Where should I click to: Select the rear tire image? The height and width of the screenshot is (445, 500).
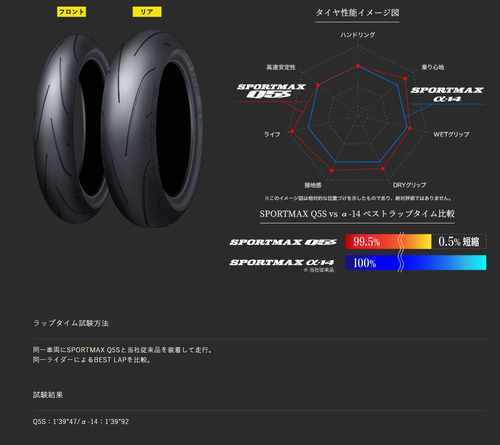[153, 128]
